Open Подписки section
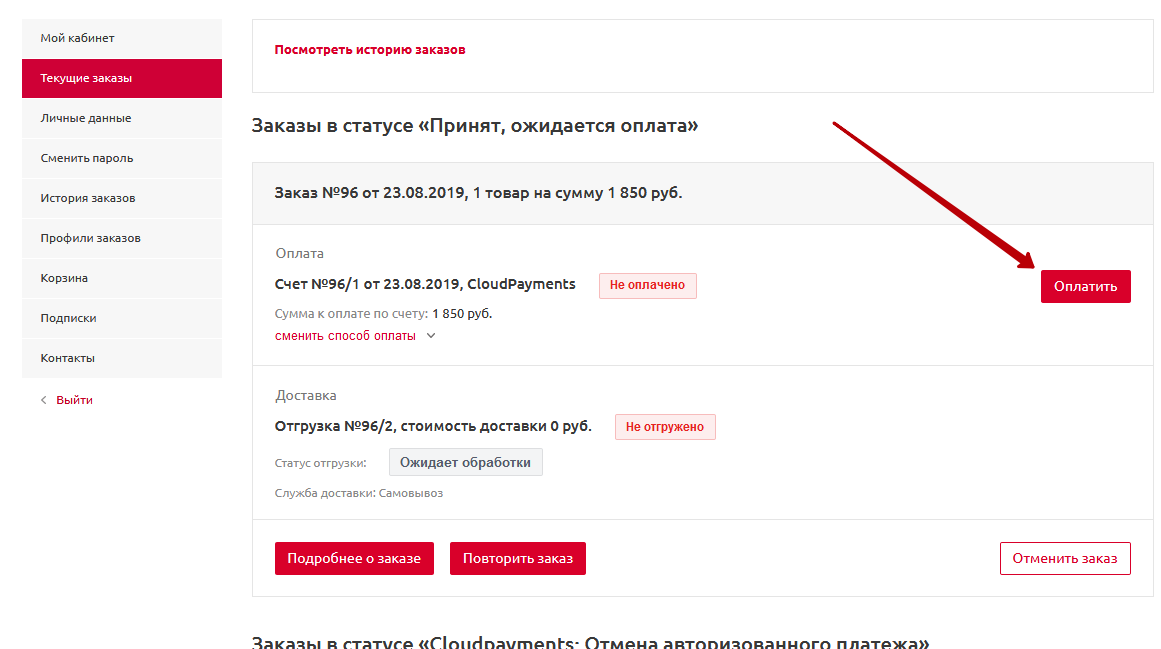The width and height of the screenshot is (1161, 649). point(121,317)
